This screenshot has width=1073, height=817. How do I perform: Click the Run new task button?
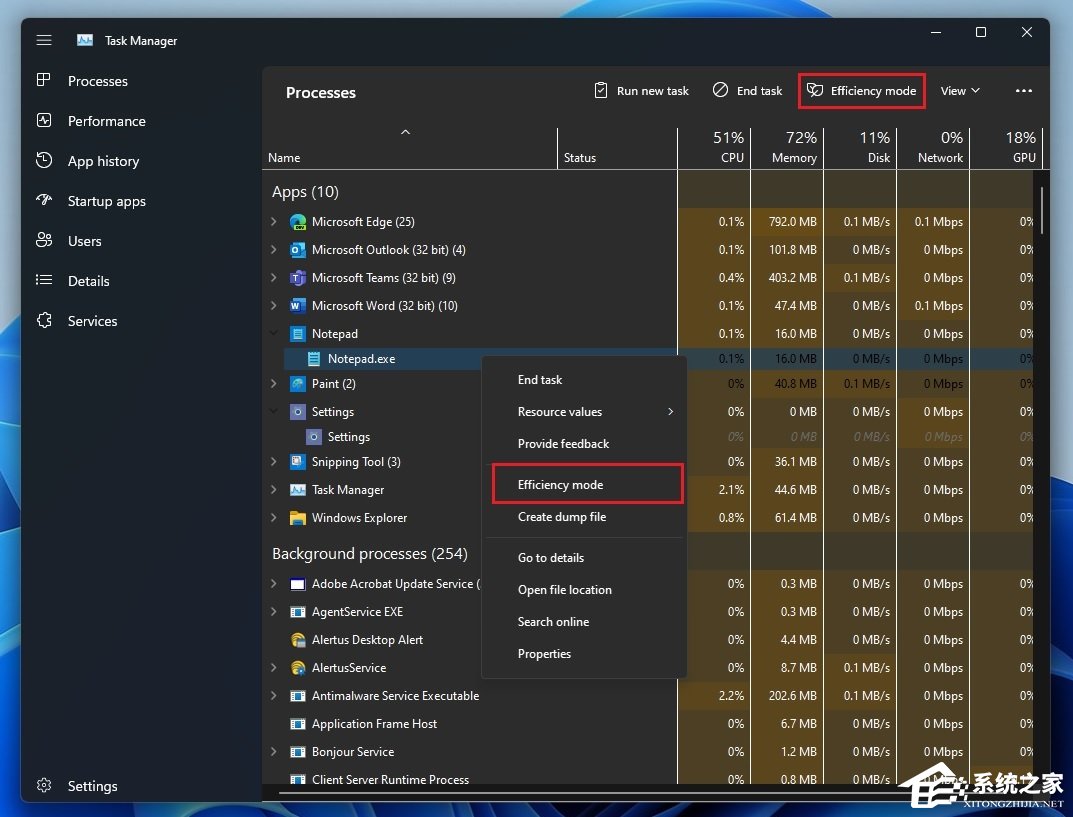pos(641,91)
